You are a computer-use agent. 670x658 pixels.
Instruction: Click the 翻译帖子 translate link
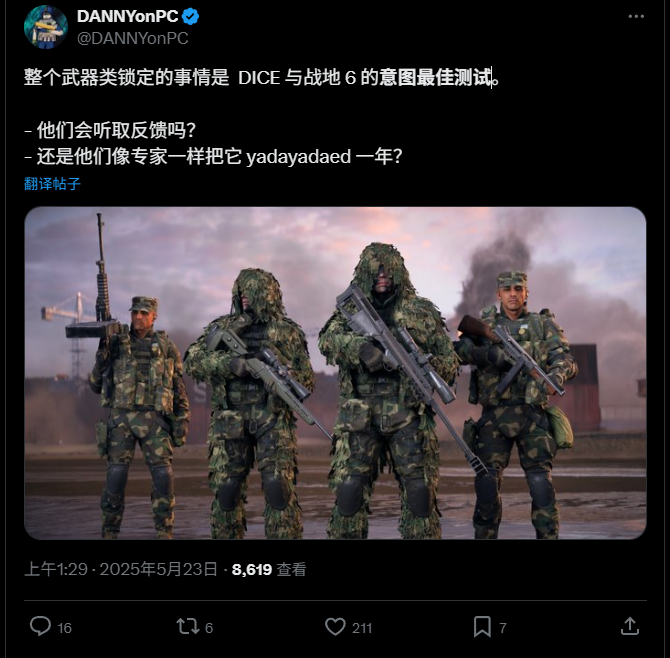click(x=52, y=184)
